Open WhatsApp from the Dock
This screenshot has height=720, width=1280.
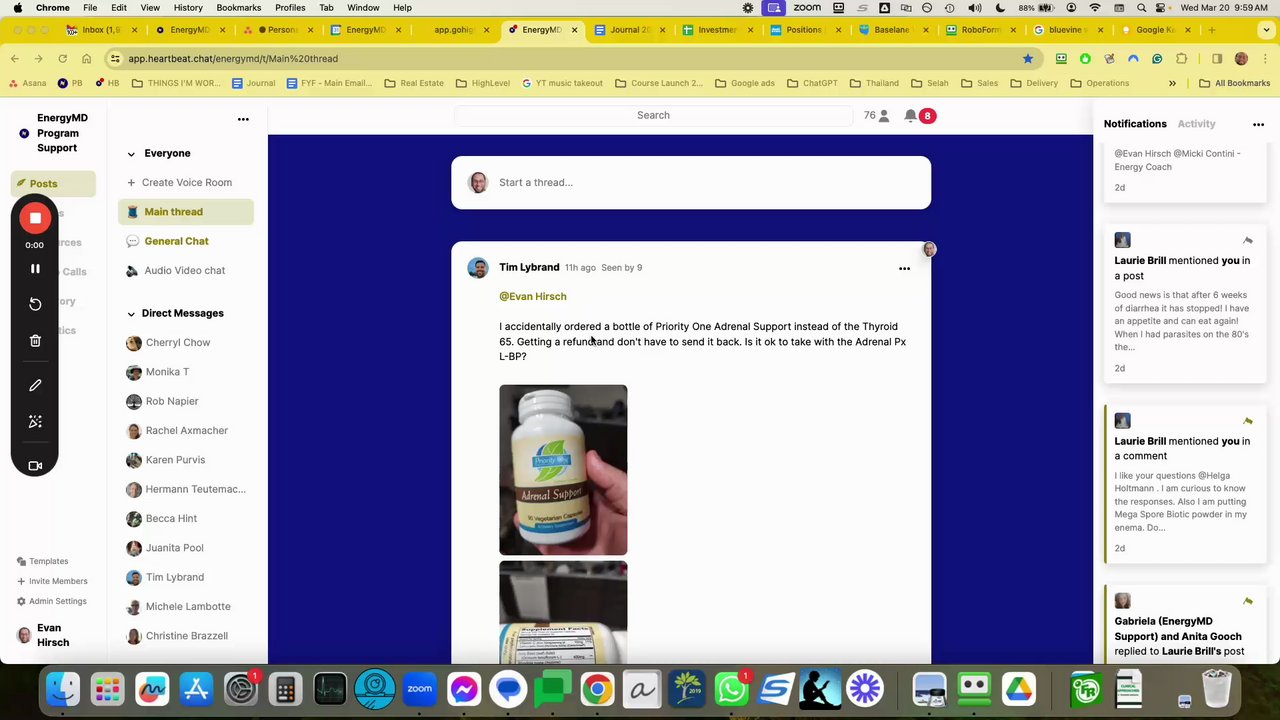732,689
